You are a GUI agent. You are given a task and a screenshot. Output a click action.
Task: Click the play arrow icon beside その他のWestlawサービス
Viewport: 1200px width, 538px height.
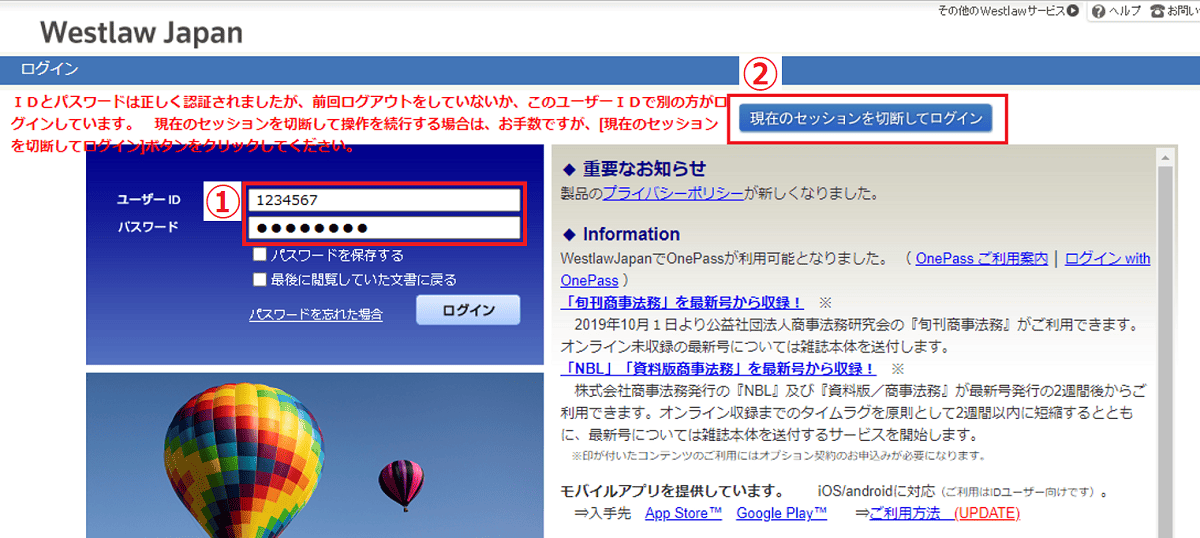1072,11
